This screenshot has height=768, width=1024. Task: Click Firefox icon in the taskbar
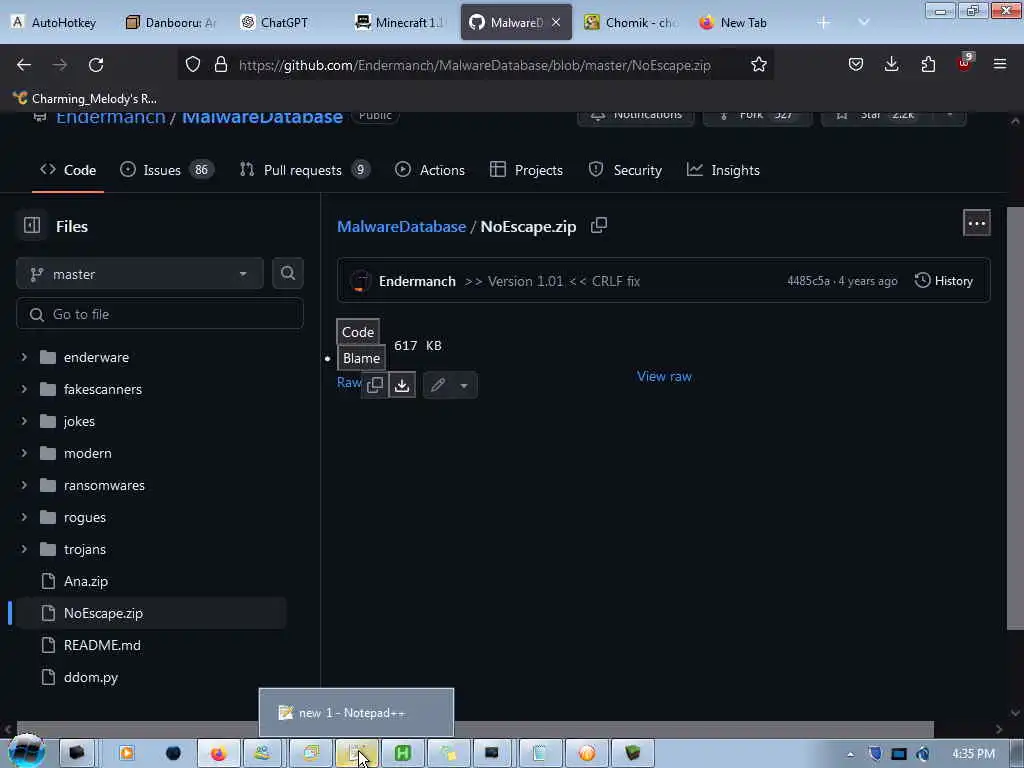[x=218, y=754]
